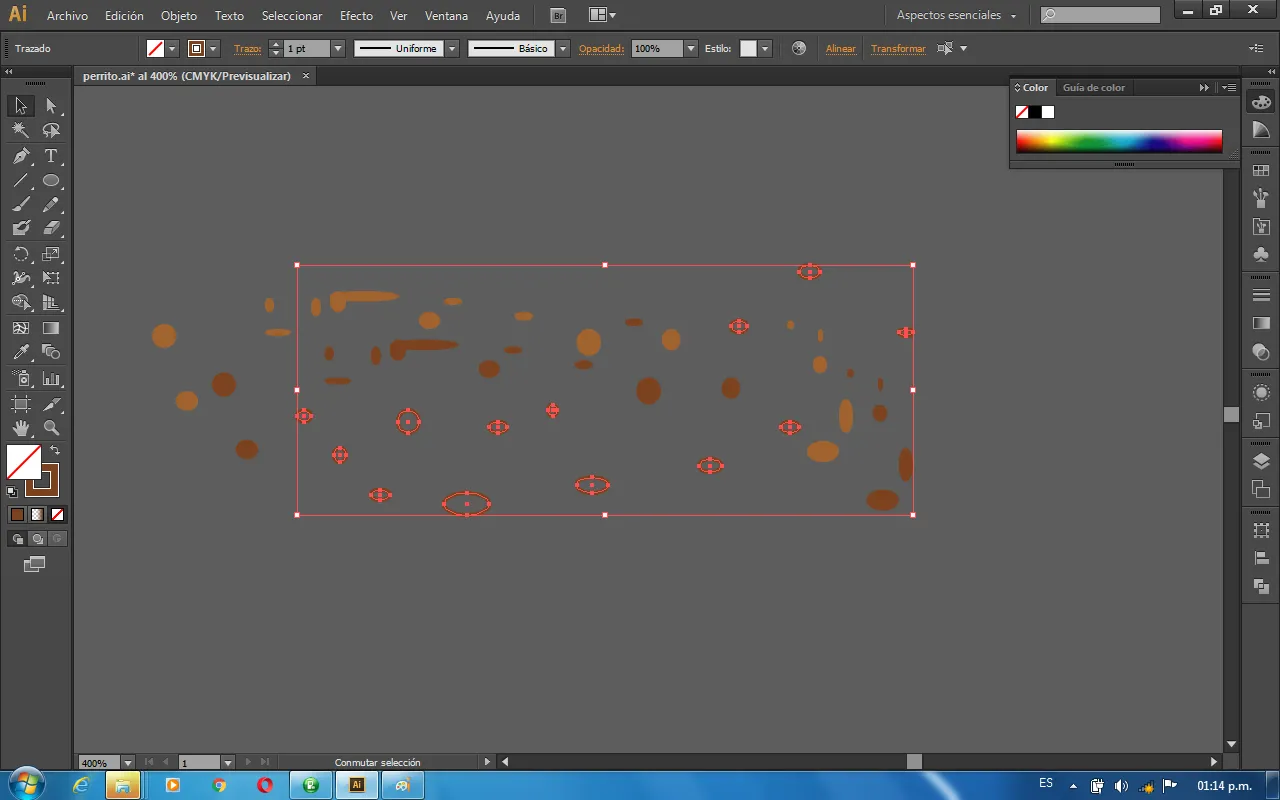This screenshot has height=800, width=1280.
Task: Select the Perspective Grid tool
Action: point(51,302)
